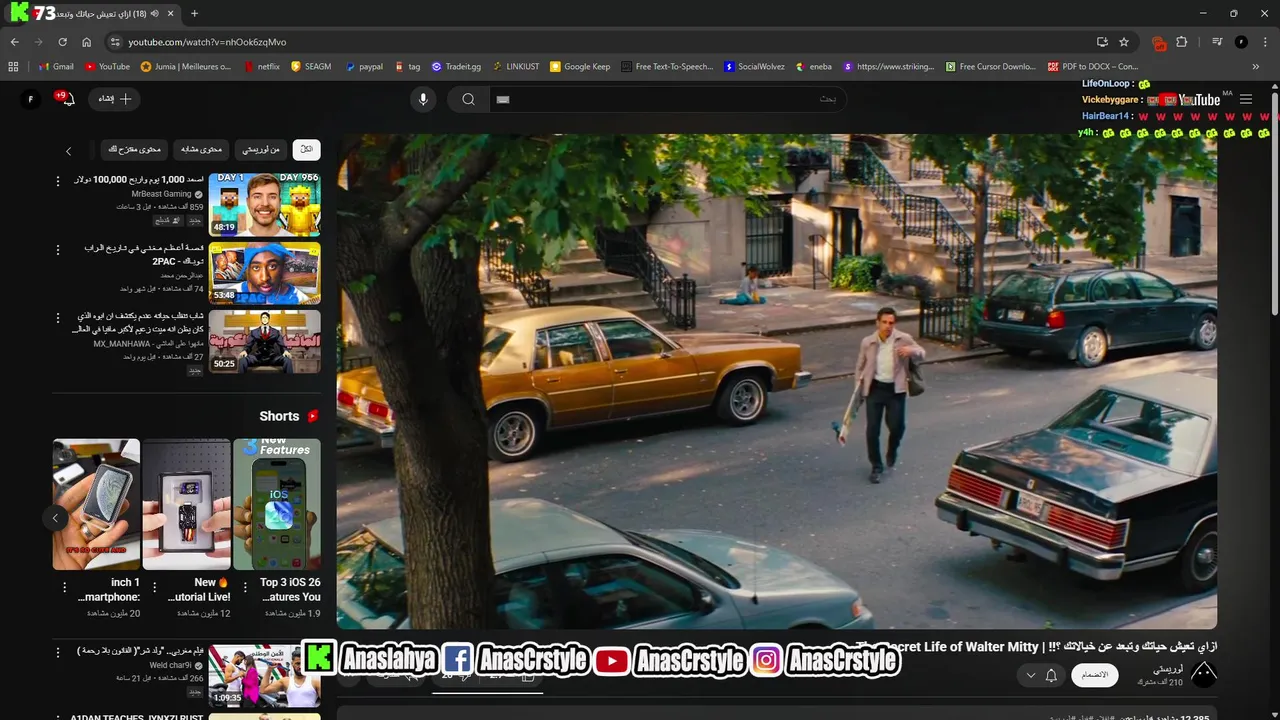This screenshot has width=1280, height=720.
Task: Open YouTube notifications bell
Action: coord(68,99)
